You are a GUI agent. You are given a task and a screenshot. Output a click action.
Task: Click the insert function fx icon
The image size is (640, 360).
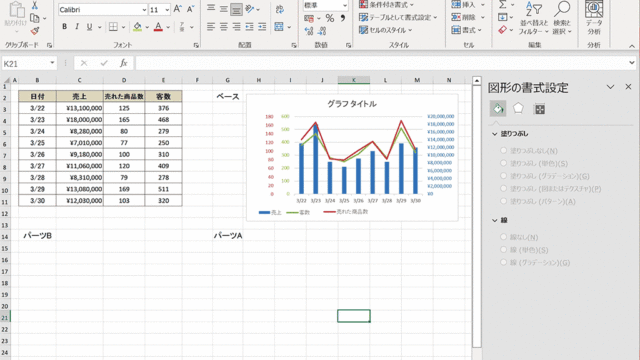pos(123,63)
